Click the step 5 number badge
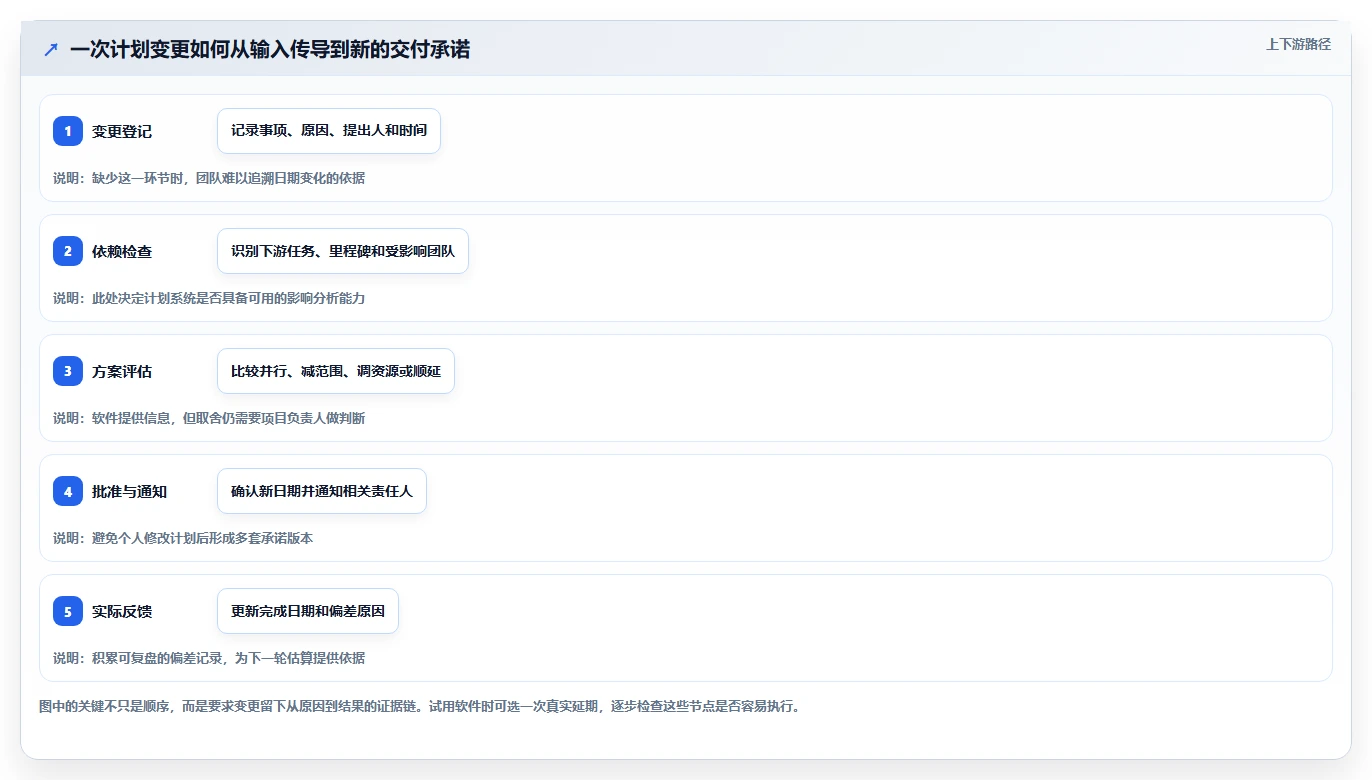 (68, 611)
